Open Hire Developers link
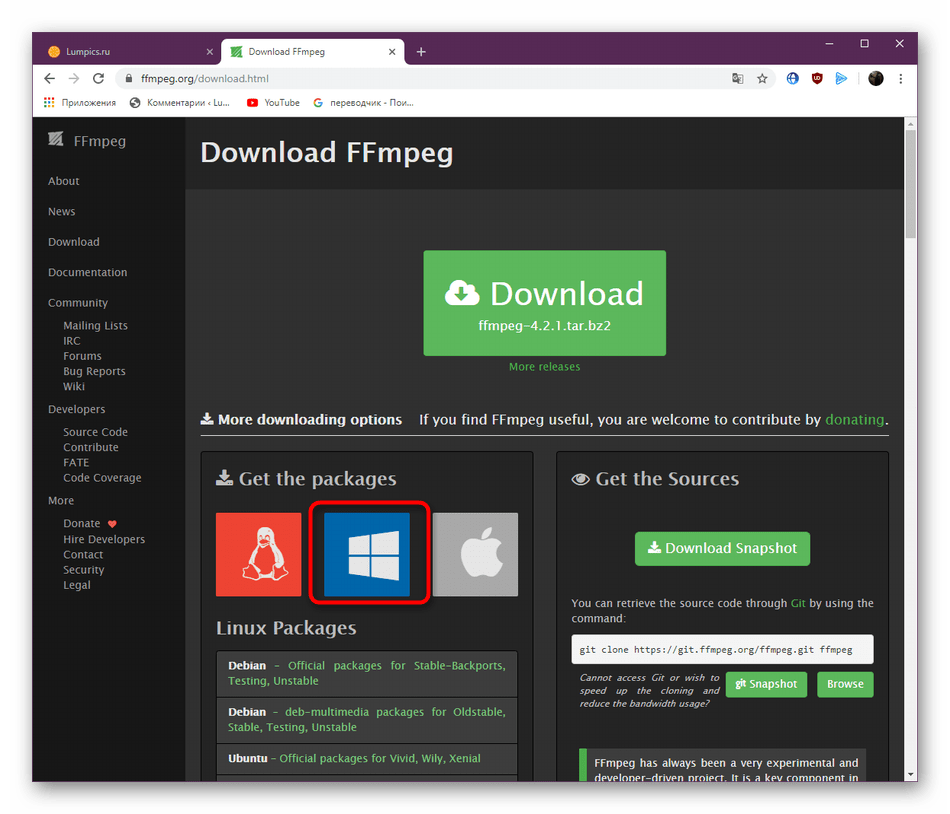The width and height of the screenshot is (950, 814). click(104, 539)
